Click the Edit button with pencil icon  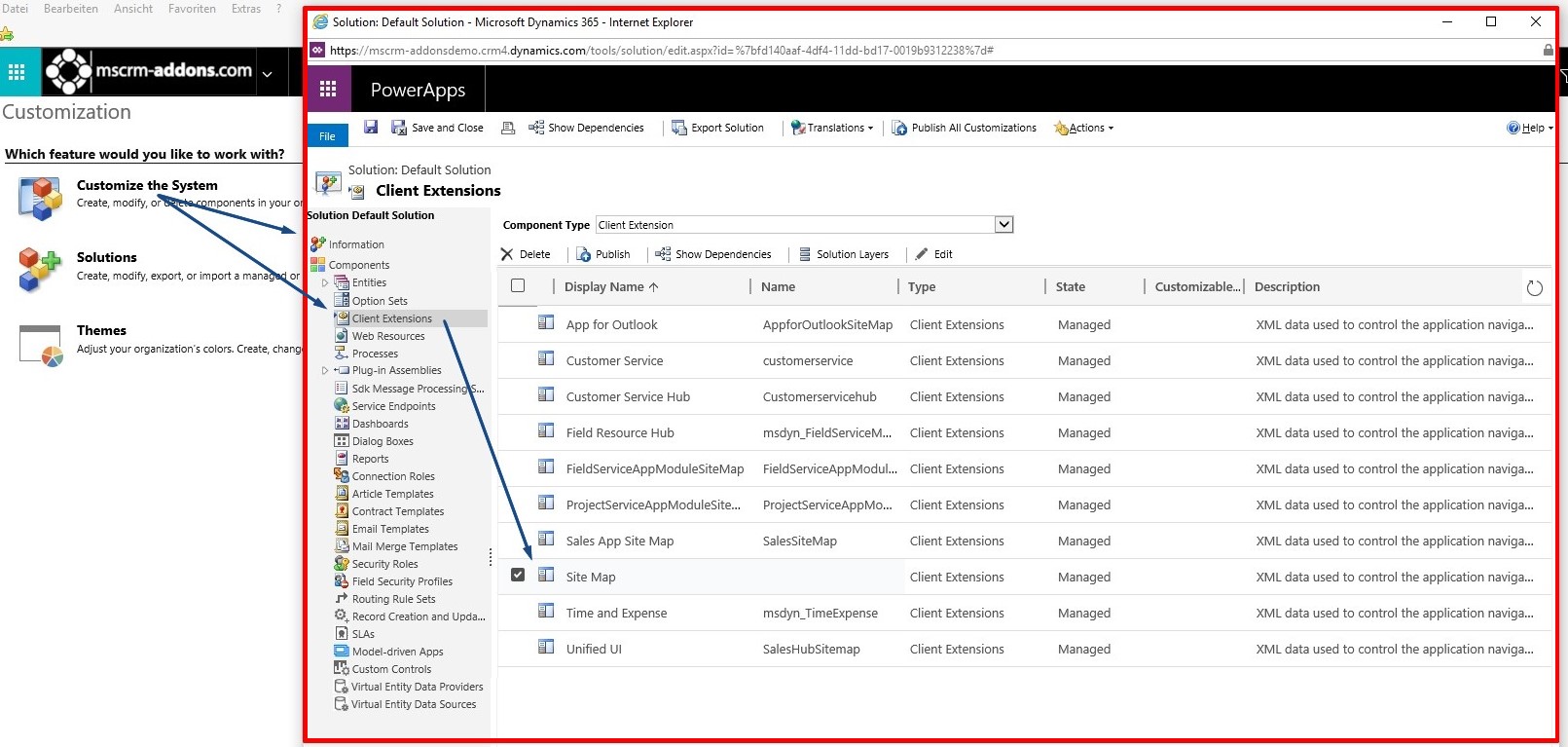[933, 254]
